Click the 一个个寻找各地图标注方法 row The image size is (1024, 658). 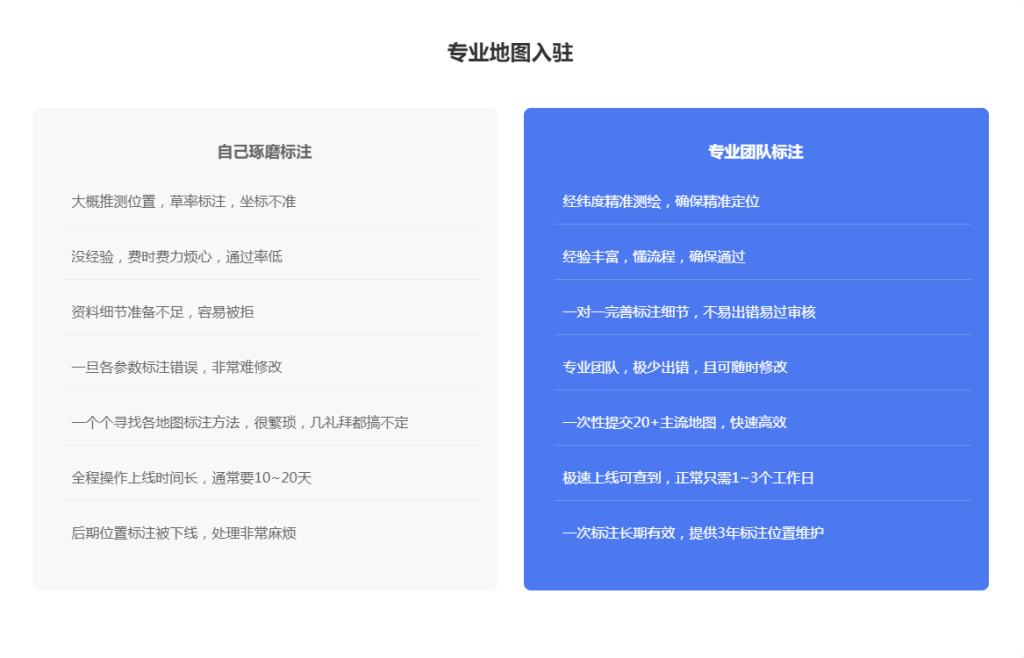[x=239, y=422]
